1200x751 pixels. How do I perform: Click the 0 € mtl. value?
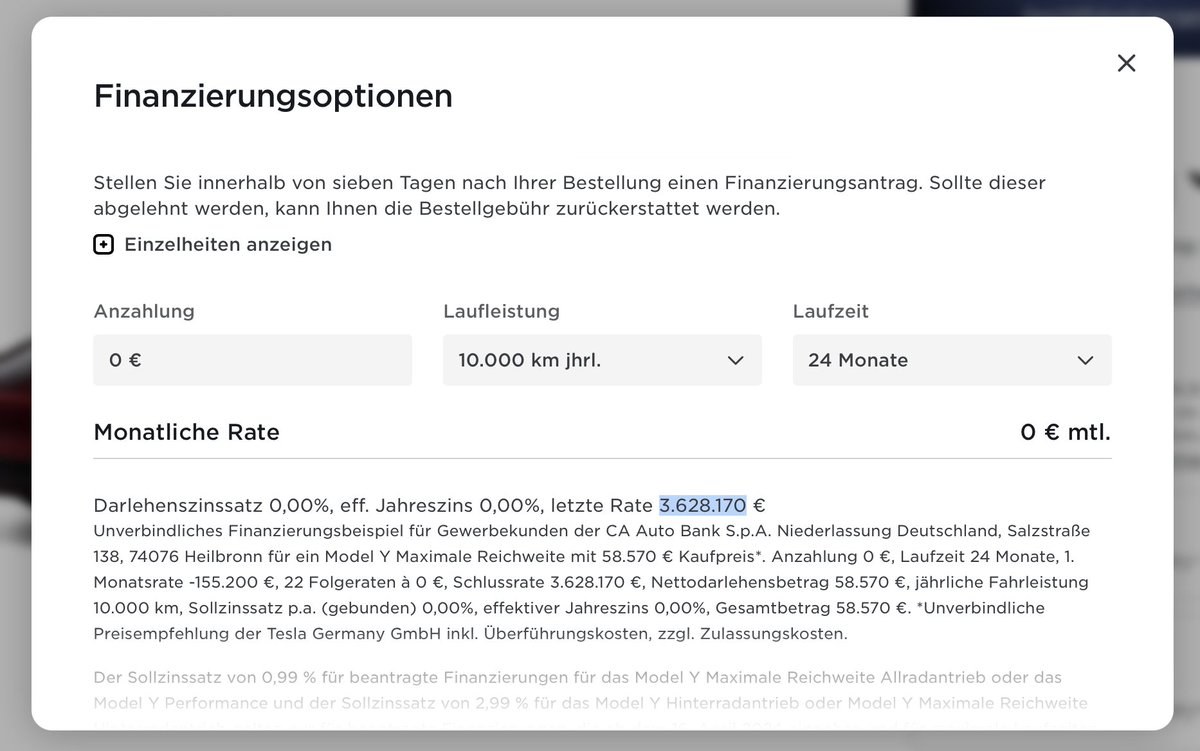click(x=1065, y=433)
